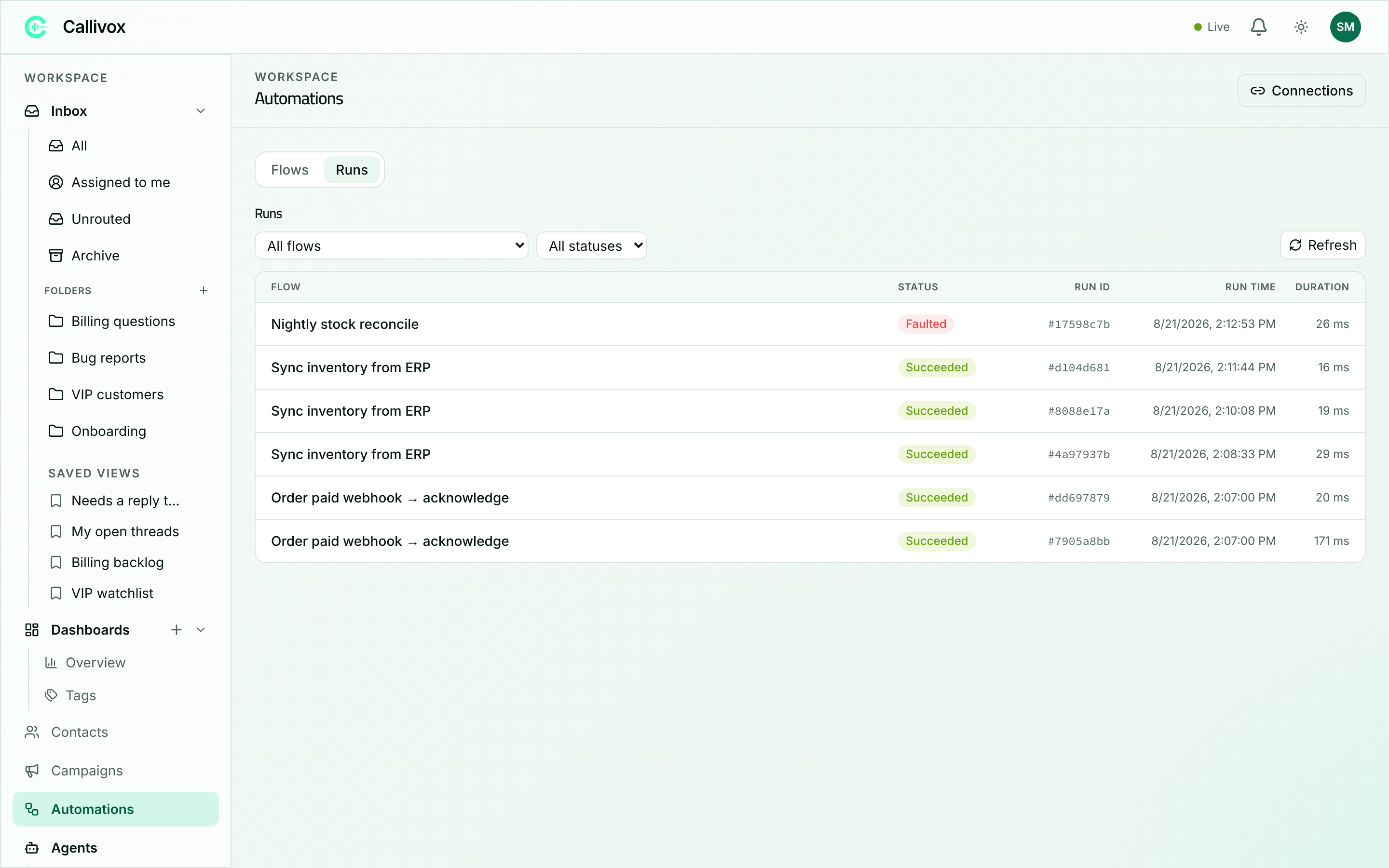Click the 2:08:33 PM run time cell

pos(1213,455)
